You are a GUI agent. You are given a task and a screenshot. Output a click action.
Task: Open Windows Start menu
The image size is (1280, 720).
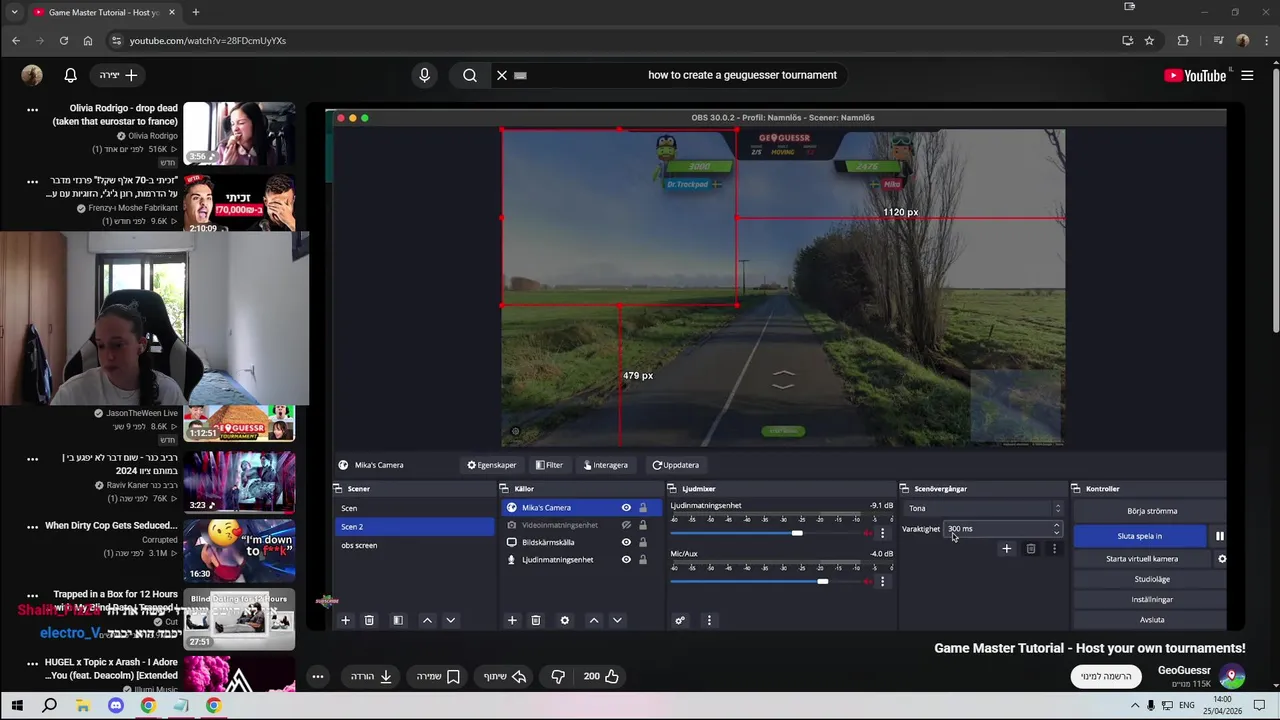(17, 705)
